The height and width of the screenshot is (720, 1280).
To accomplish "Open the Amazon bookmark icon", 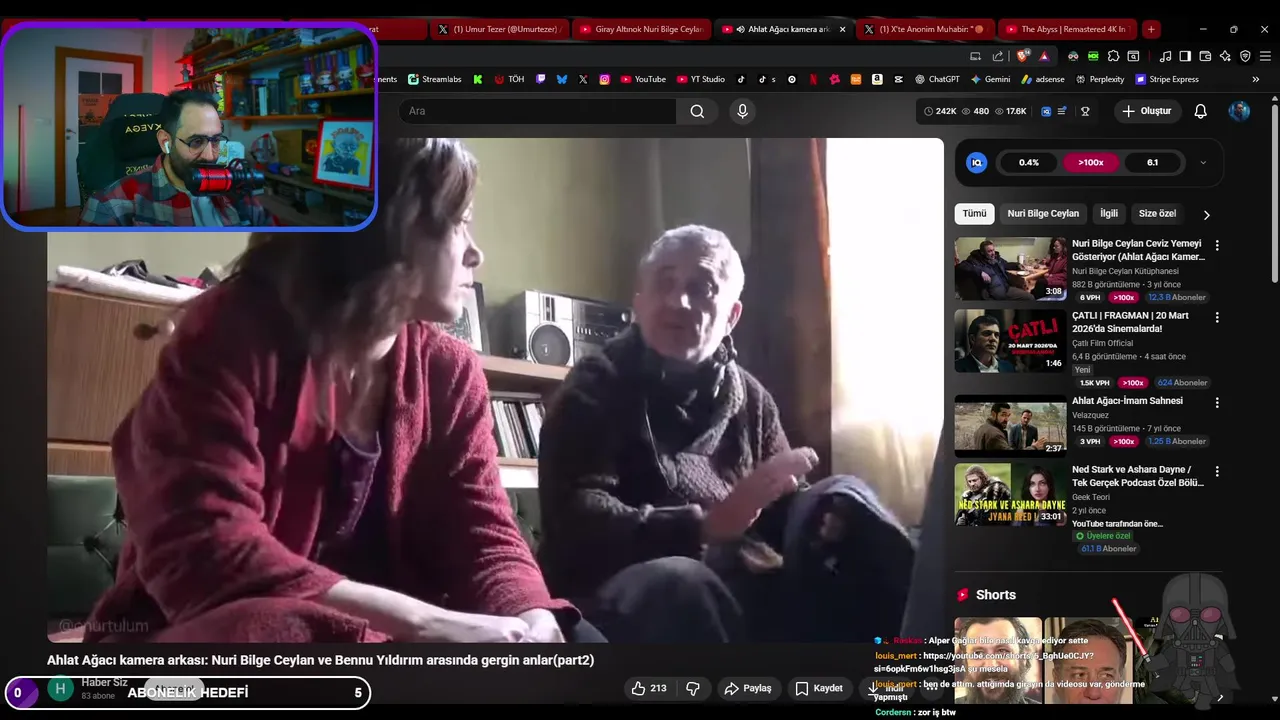I will pos(877,79).
